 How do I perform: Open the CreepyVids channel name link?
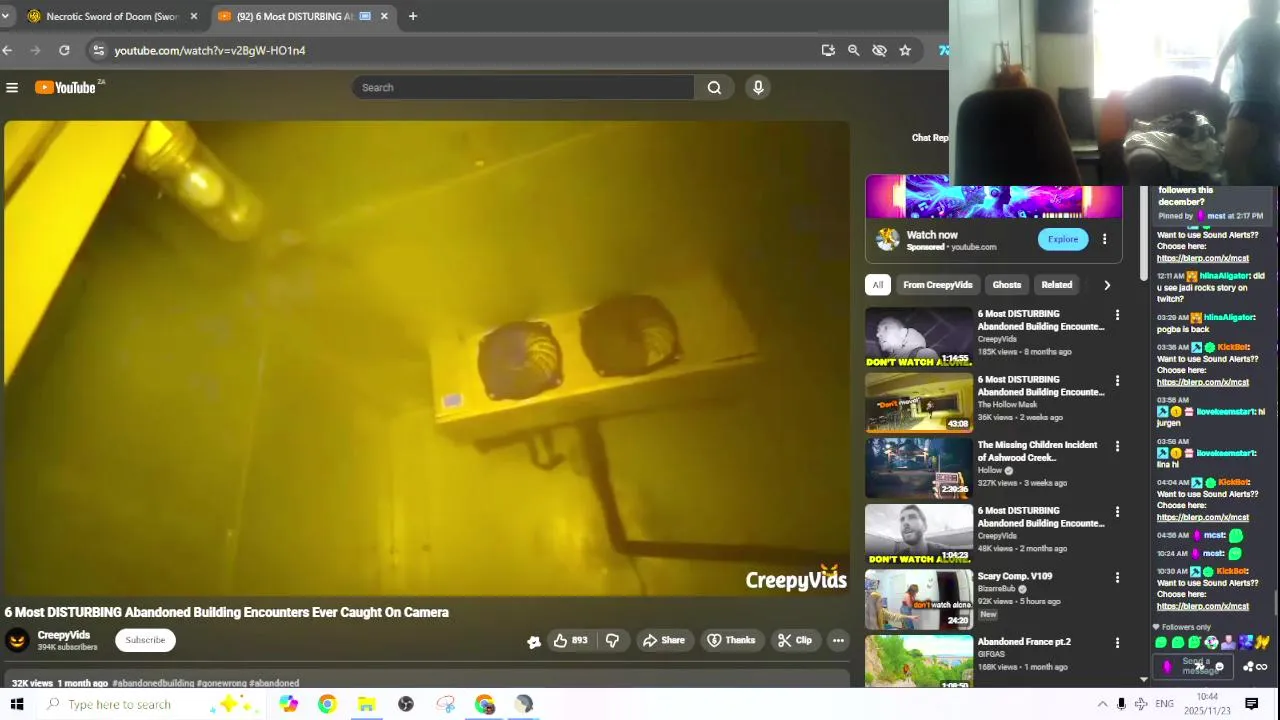coord(64,635)
